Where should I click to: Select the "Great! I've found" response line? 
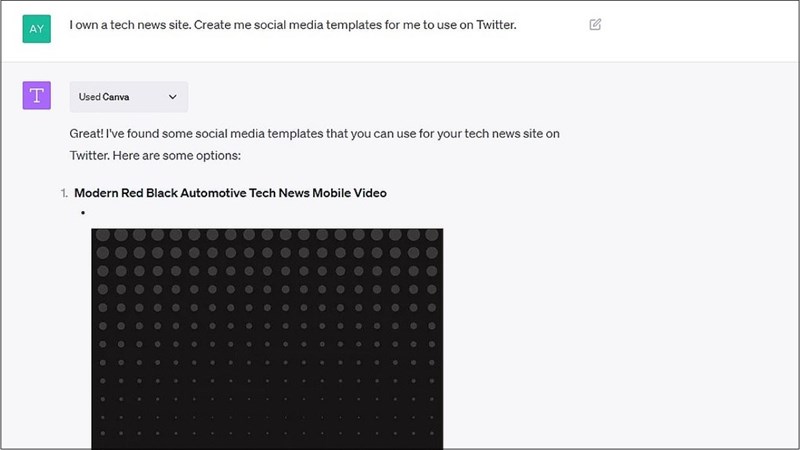pyautogui.click(x=320, y=133)
